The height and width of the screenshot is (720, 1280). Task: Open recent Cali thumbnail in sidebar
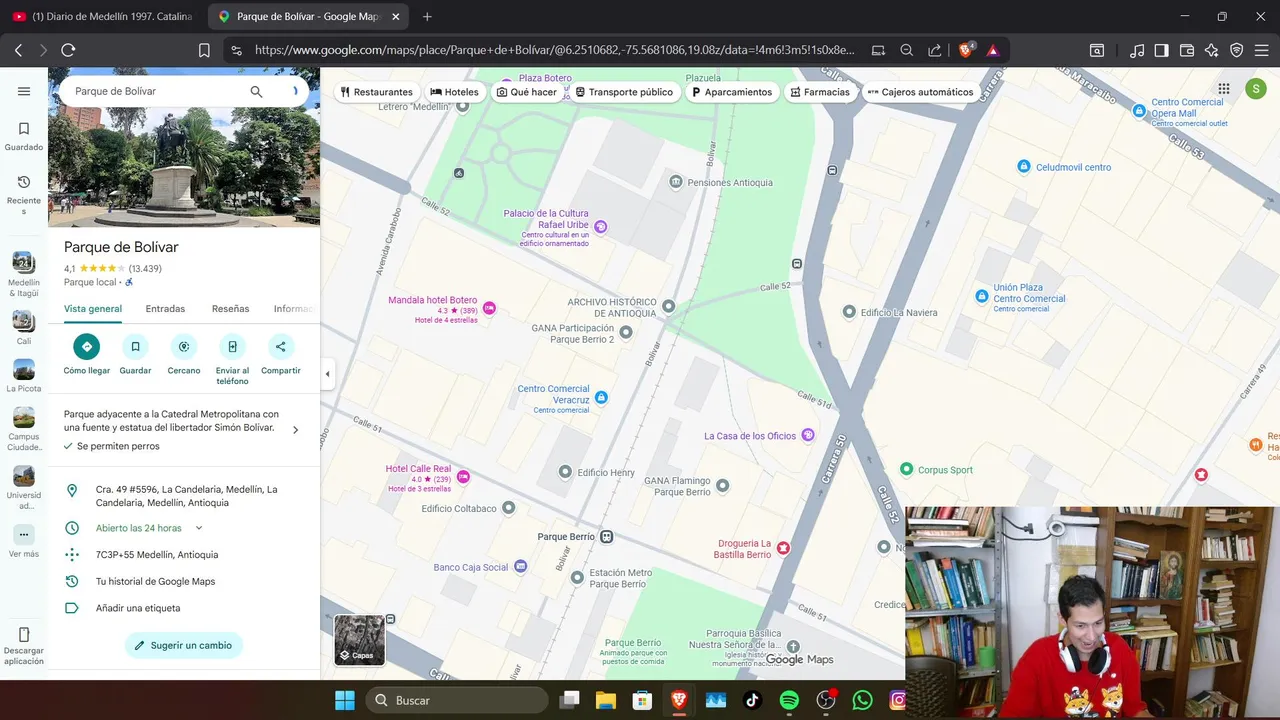point(24,321)
